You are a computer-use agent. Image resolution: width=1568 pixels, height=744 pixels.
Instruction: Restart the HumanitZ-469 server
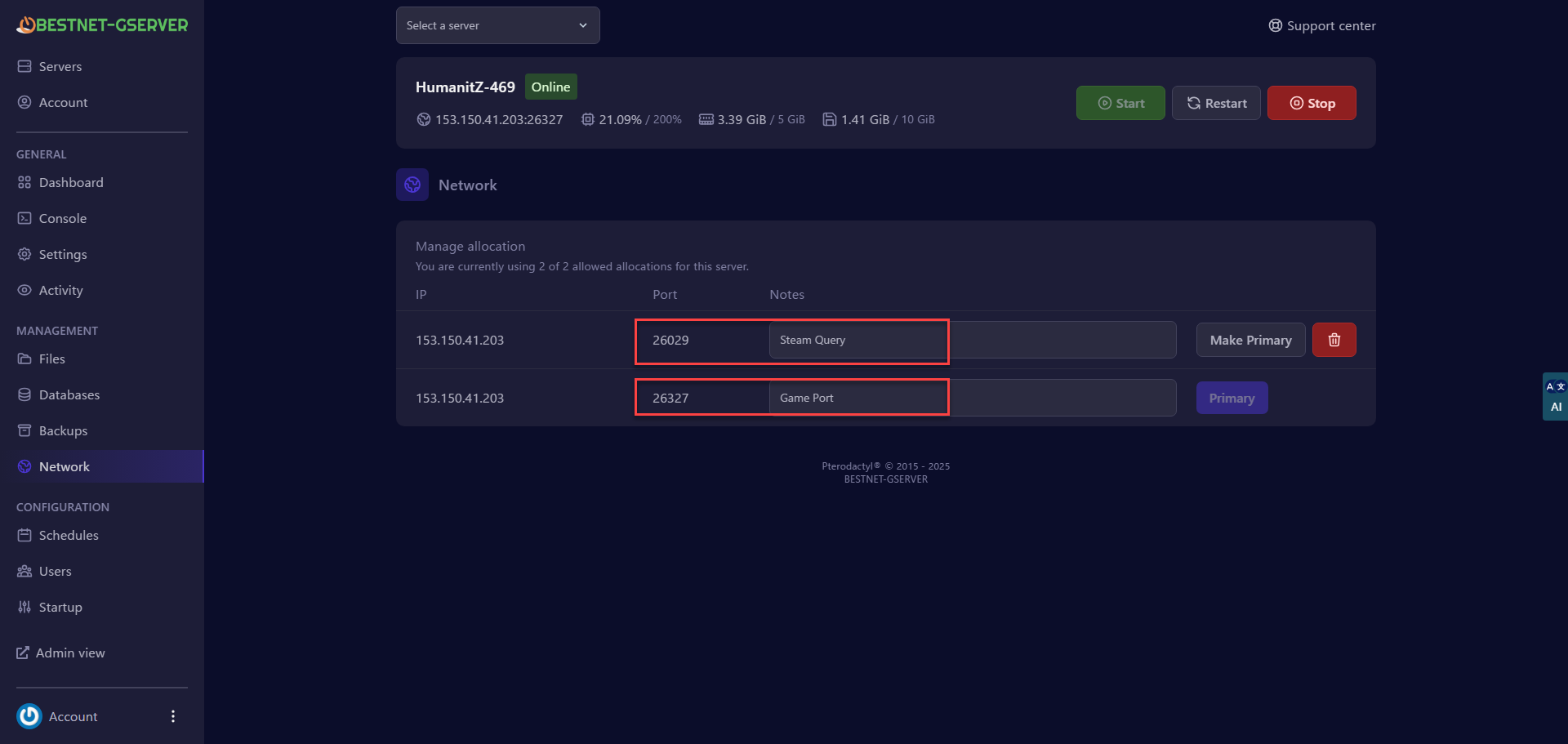[x=1216, y=103]
